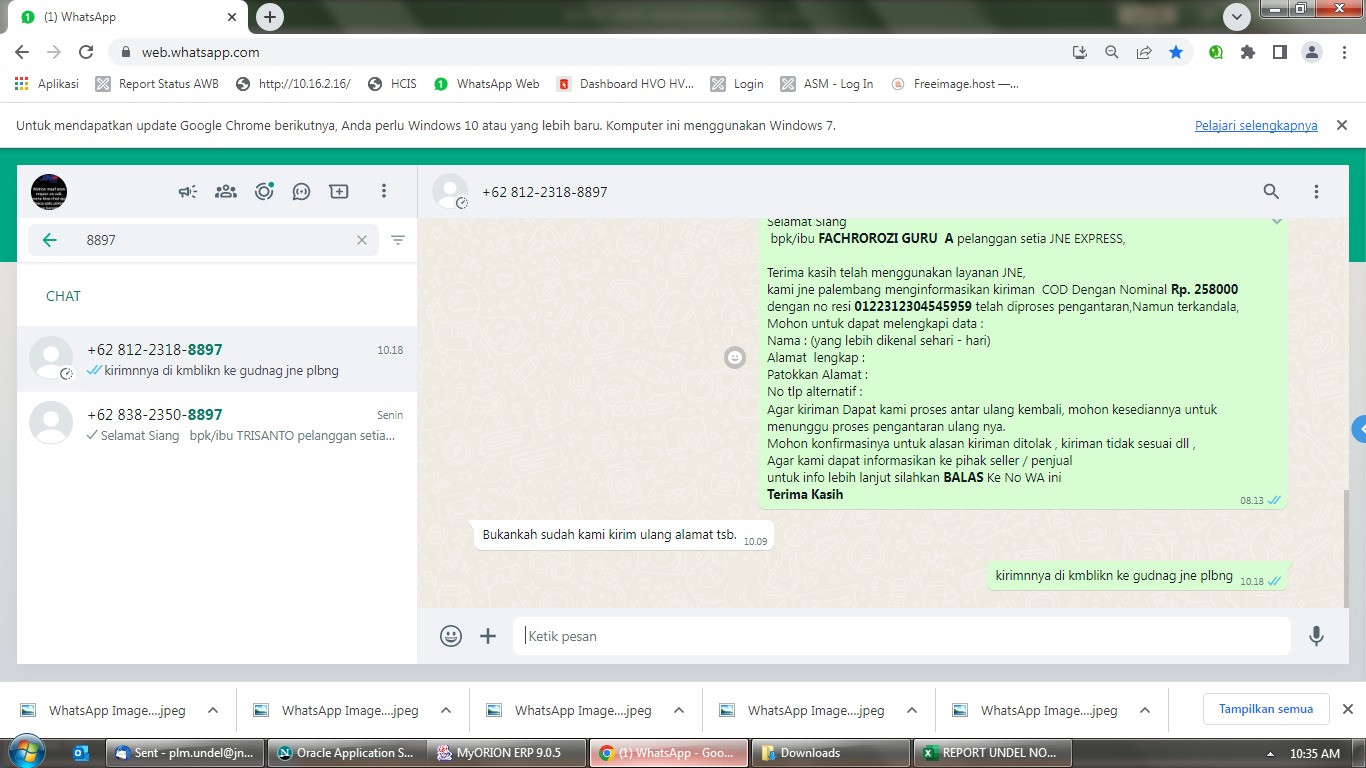
Task: Click chat list heading CHAT
Action: point(63,296)
